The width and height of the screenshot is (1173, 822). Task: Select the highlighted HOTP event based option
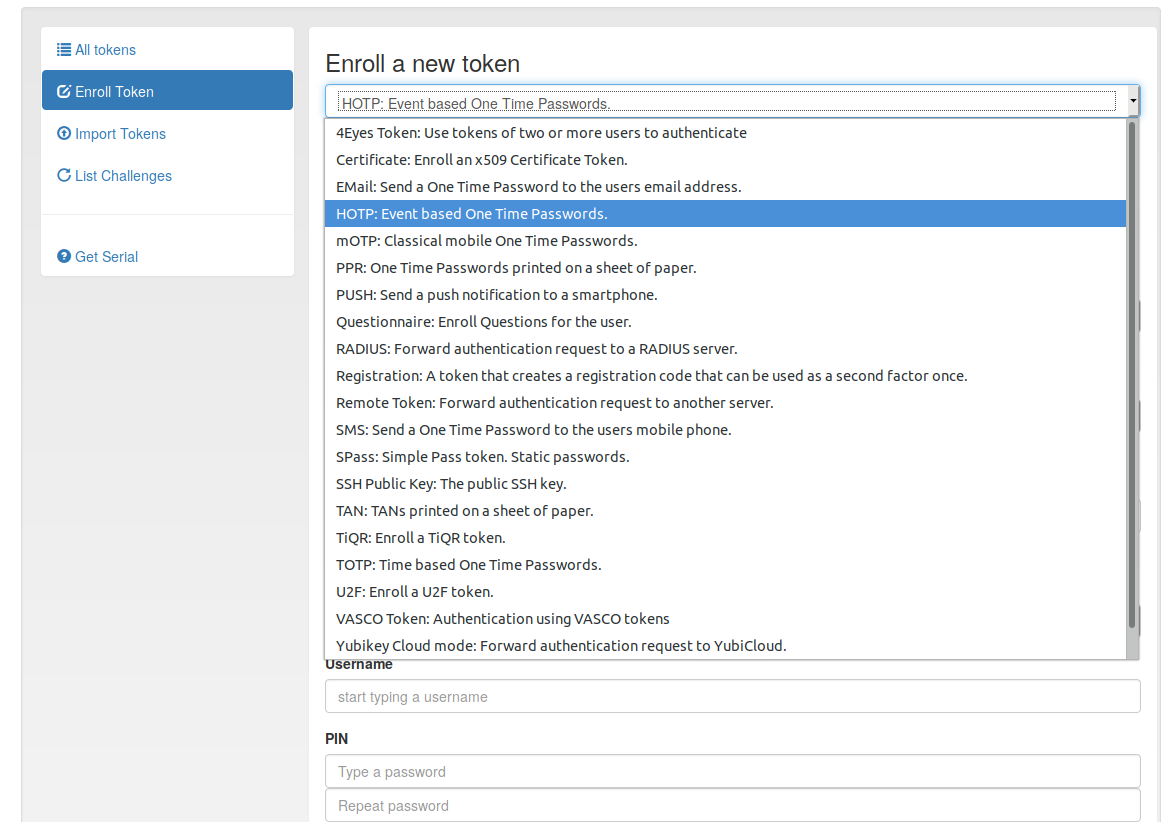click(x=726, y=213)
